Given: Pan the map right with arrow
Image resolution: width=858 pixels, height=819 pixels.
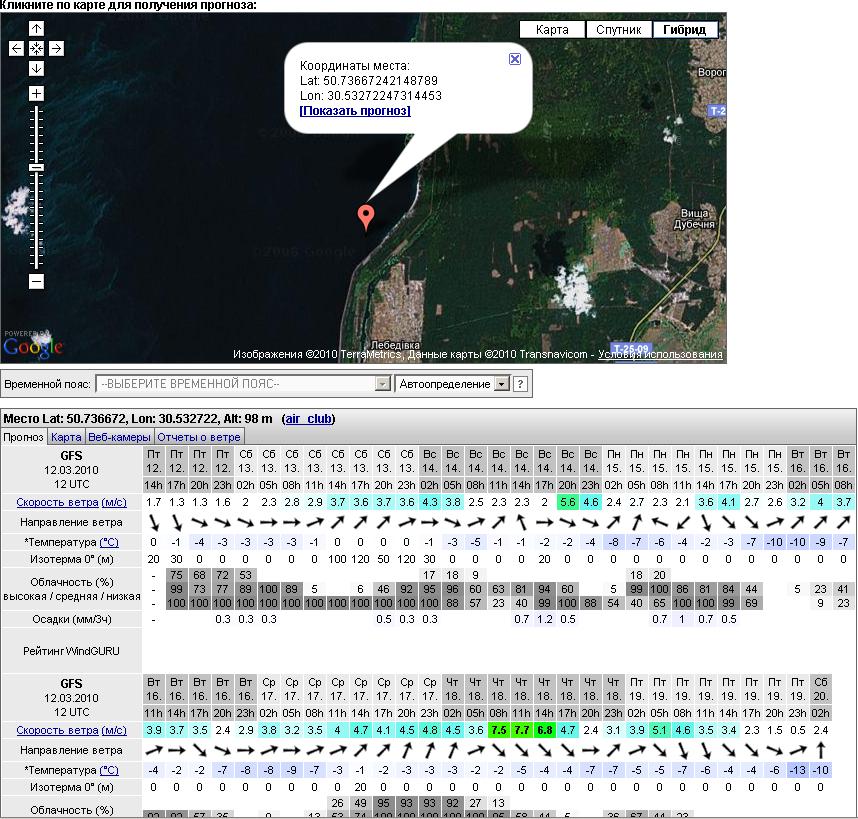Looking at the screenshot, I should [56, 48].
